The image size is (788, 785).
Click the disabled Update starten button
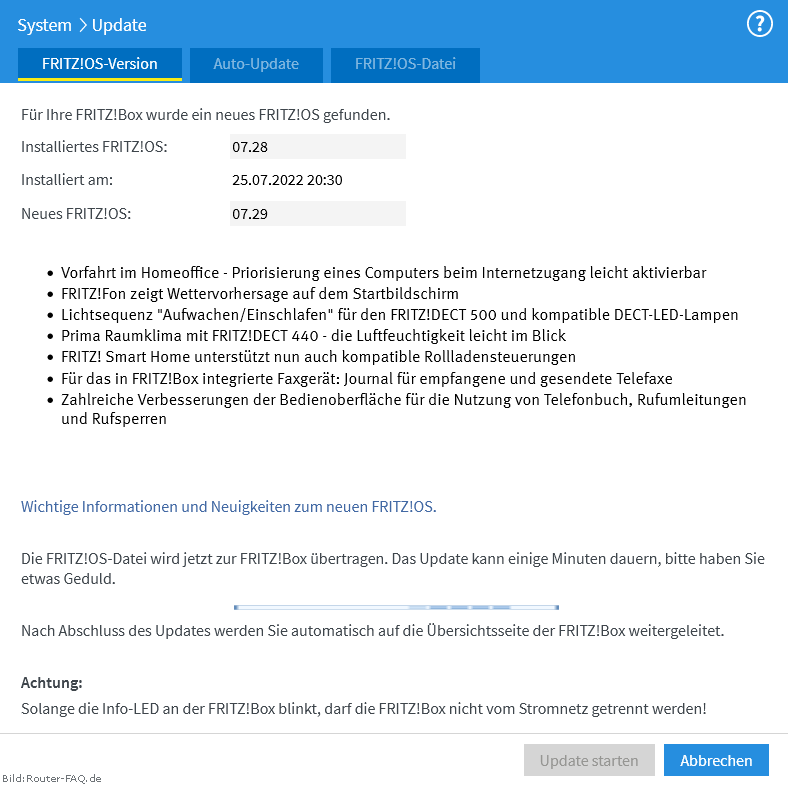tap(589, 760)
